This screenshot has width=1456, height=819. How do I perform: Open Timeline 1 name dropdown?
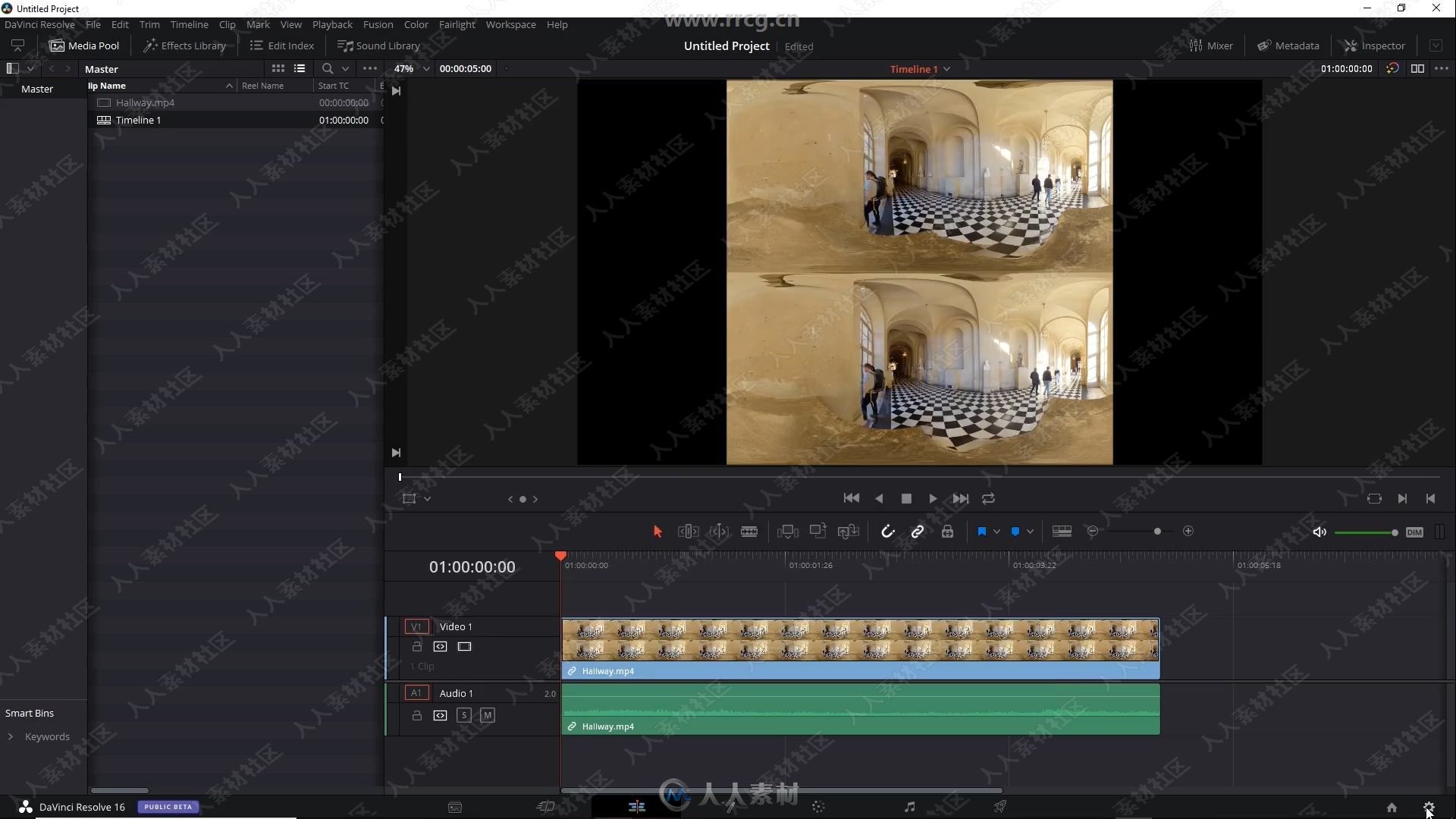tap(920, 69)
